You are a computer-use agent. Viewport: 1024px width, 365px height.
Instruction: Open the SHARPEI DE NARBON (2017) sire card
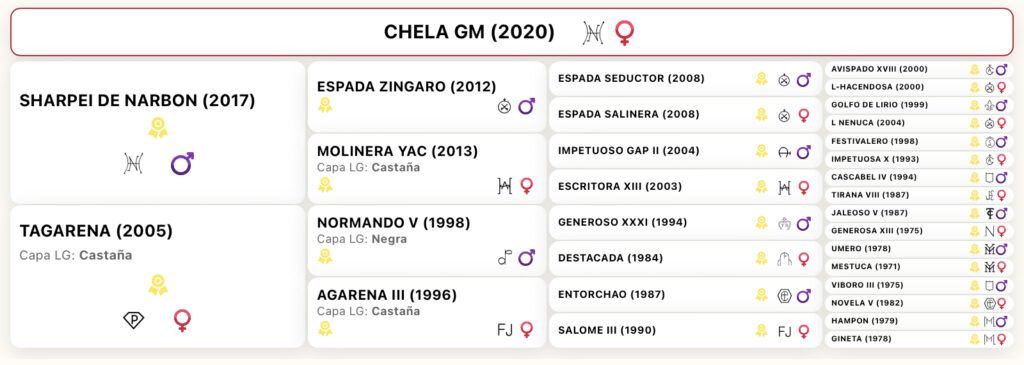click(157, 133)
